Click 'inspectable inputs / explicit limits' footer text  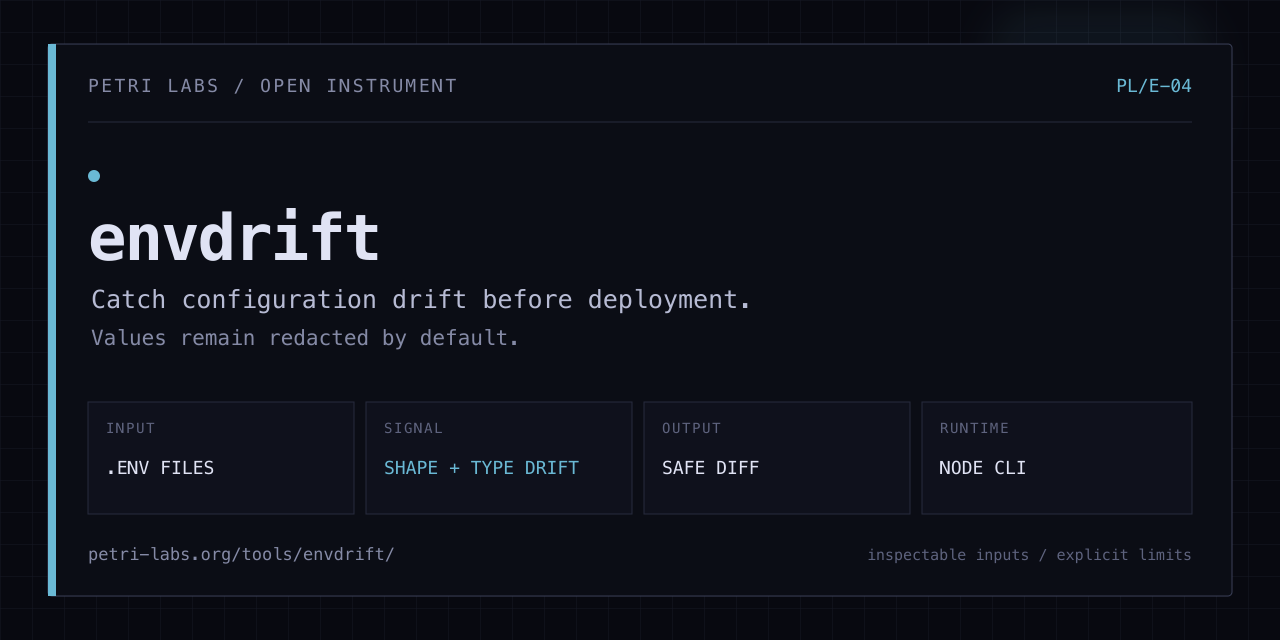pyautogui.click(x=1029, y=555)
